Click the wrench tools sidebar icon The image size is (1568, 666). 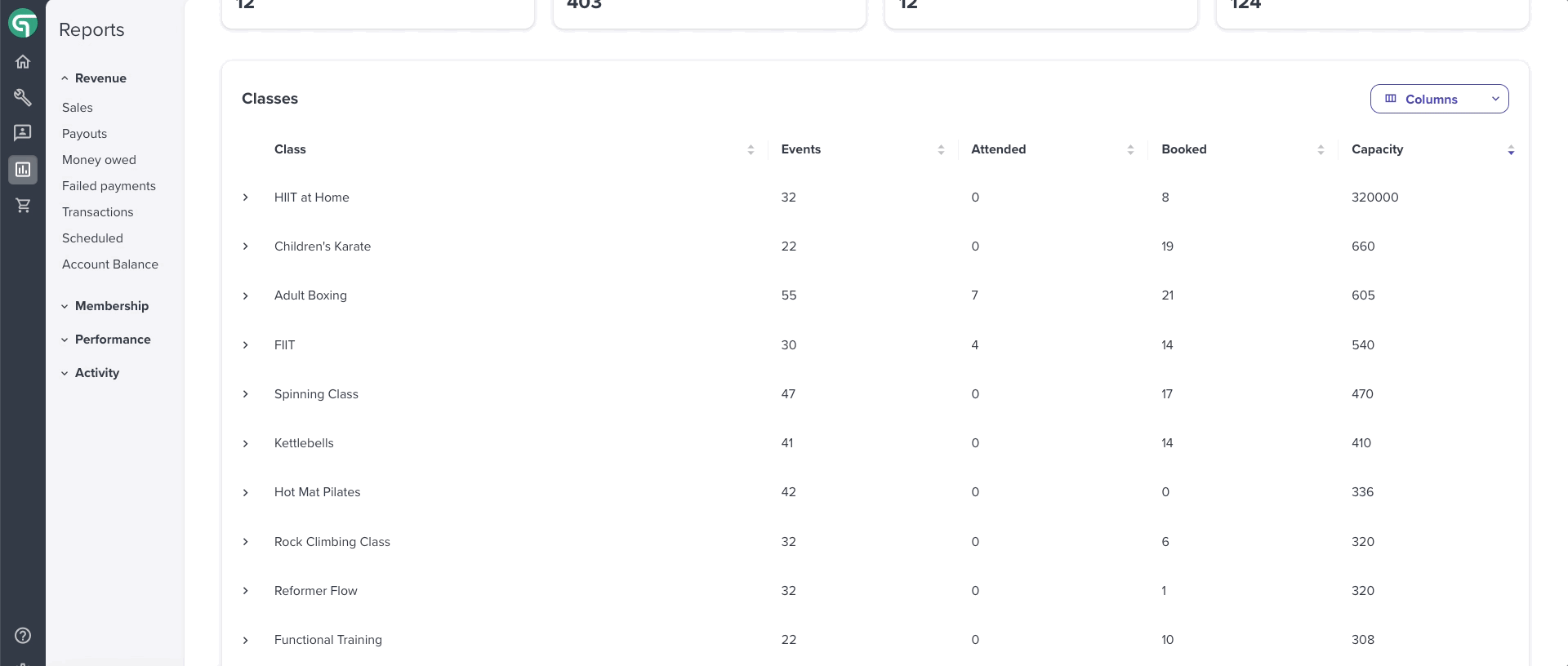point(23,98)
